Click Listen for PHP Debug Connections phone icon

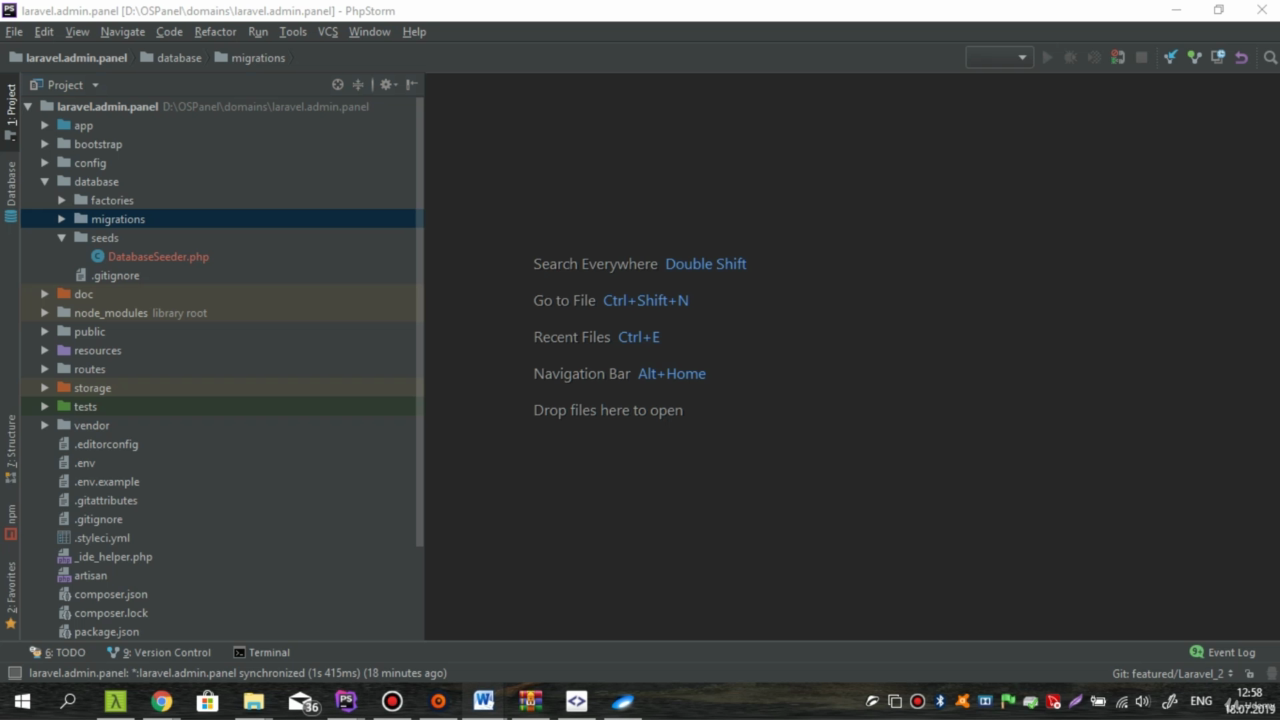point(1117,58)
